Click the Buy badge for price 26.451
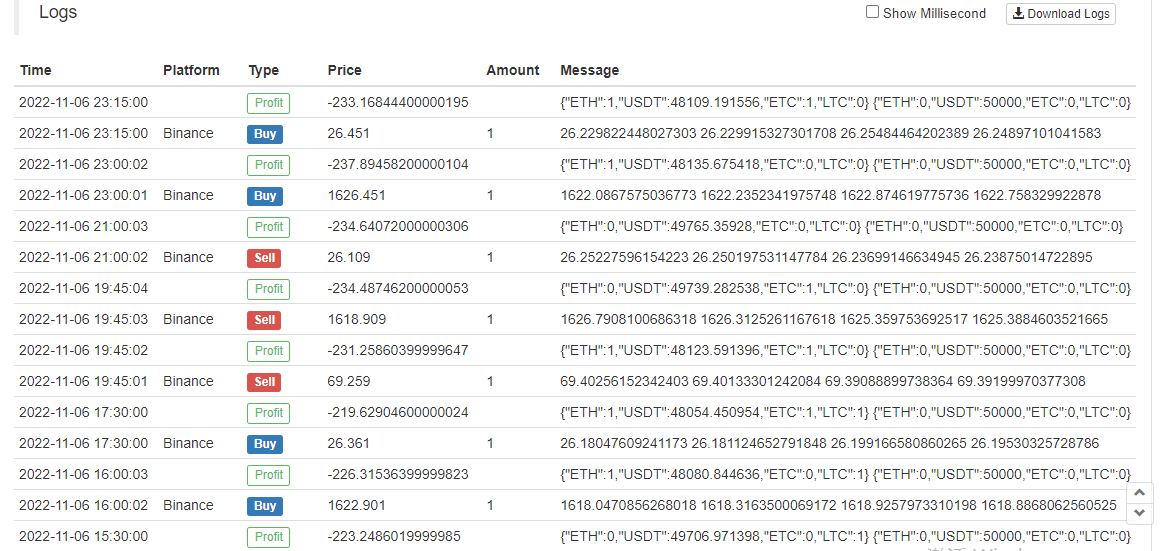This screenshot has height=551, width=1161. [x=265, y=134]
